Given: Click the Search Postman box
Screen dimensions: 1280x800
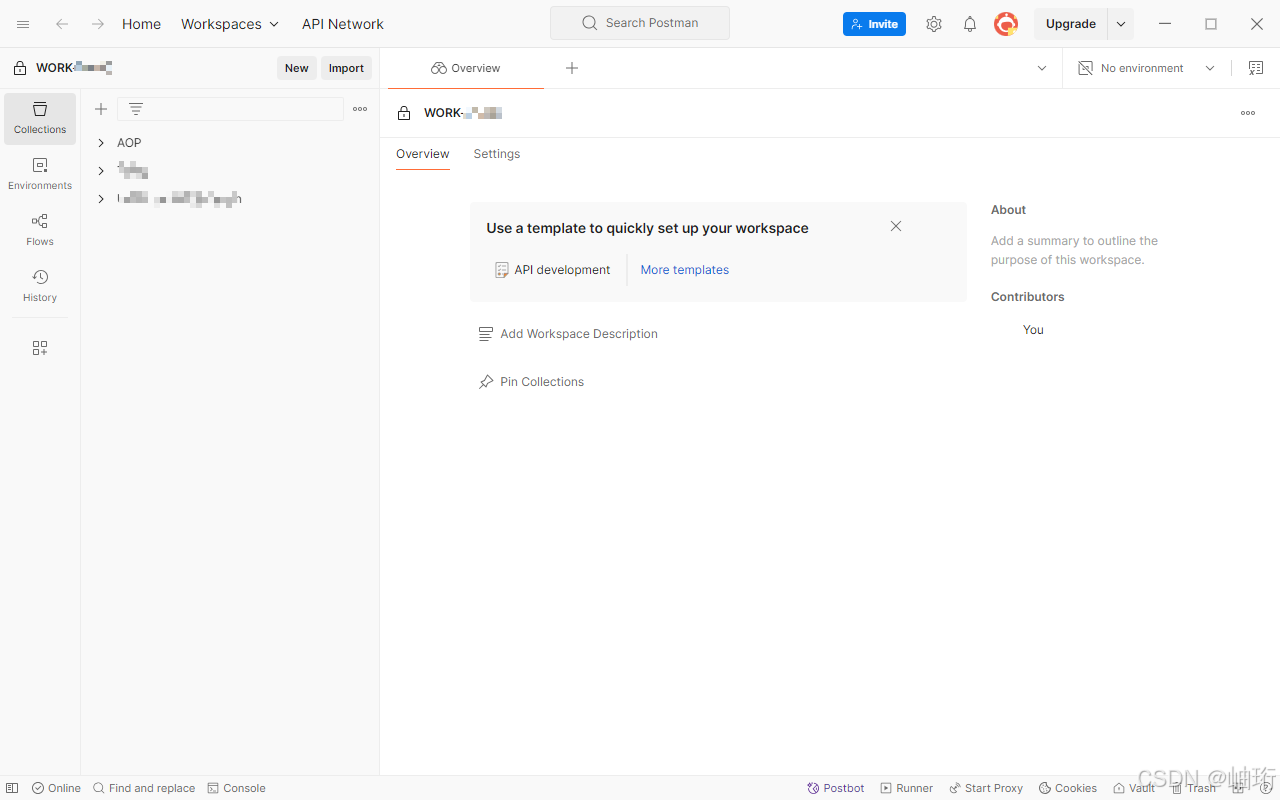Looking at the screenshot, I should point(640,23).
